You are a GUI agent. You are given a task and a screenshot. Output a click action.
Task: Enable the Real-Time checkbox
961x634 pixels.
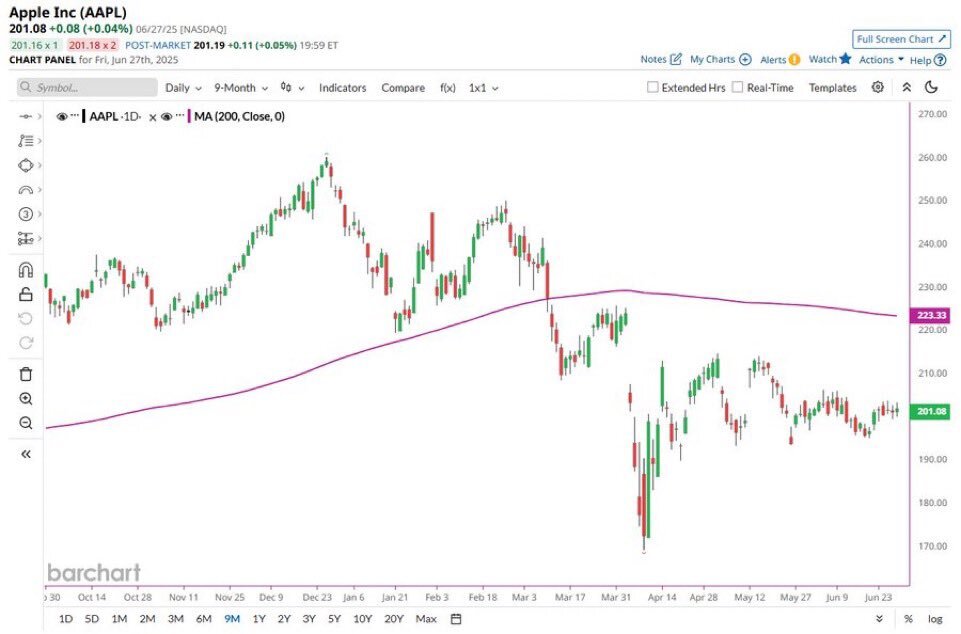tap(737, 87)
